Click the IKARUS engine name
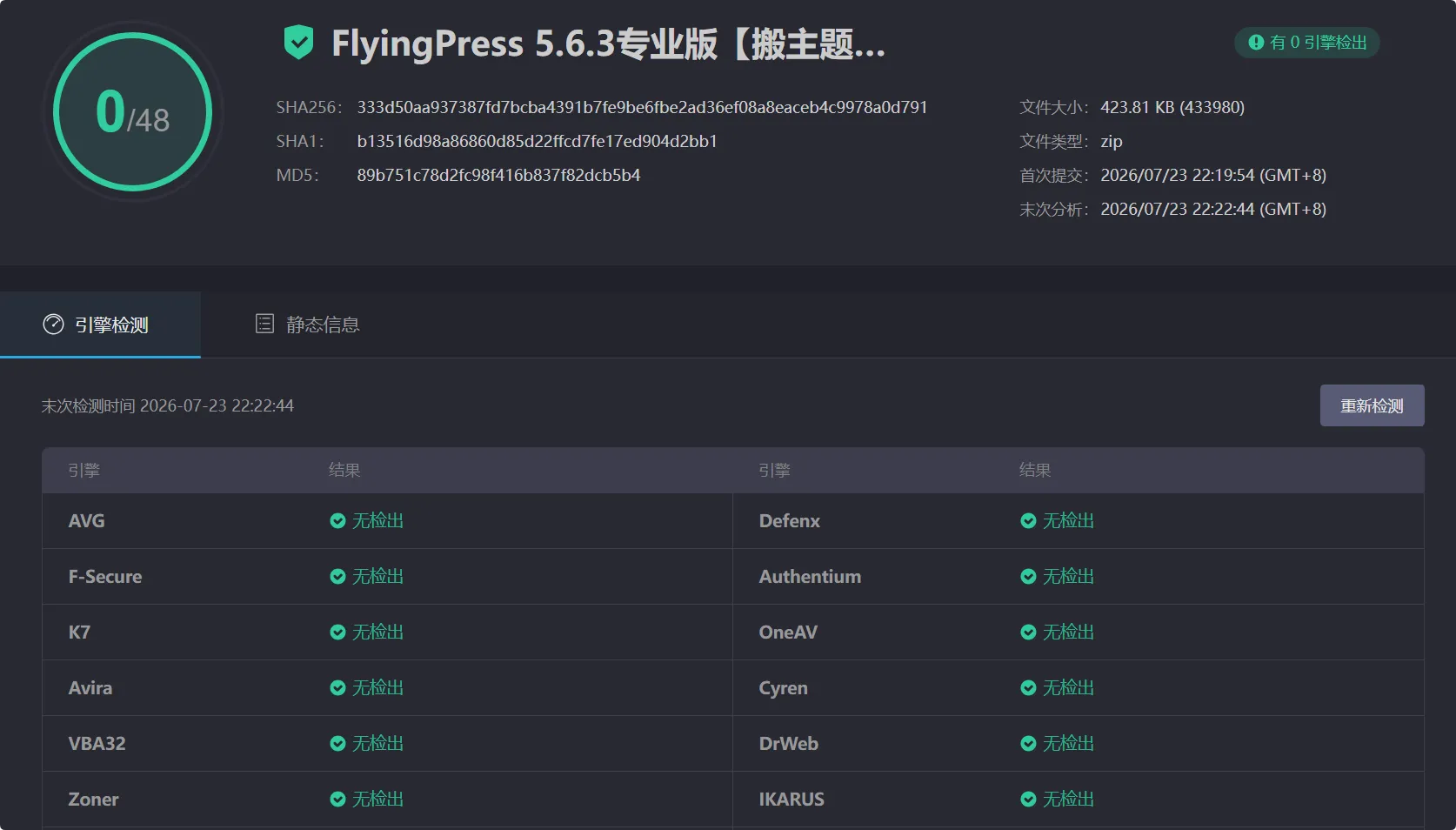 point(791,800)
